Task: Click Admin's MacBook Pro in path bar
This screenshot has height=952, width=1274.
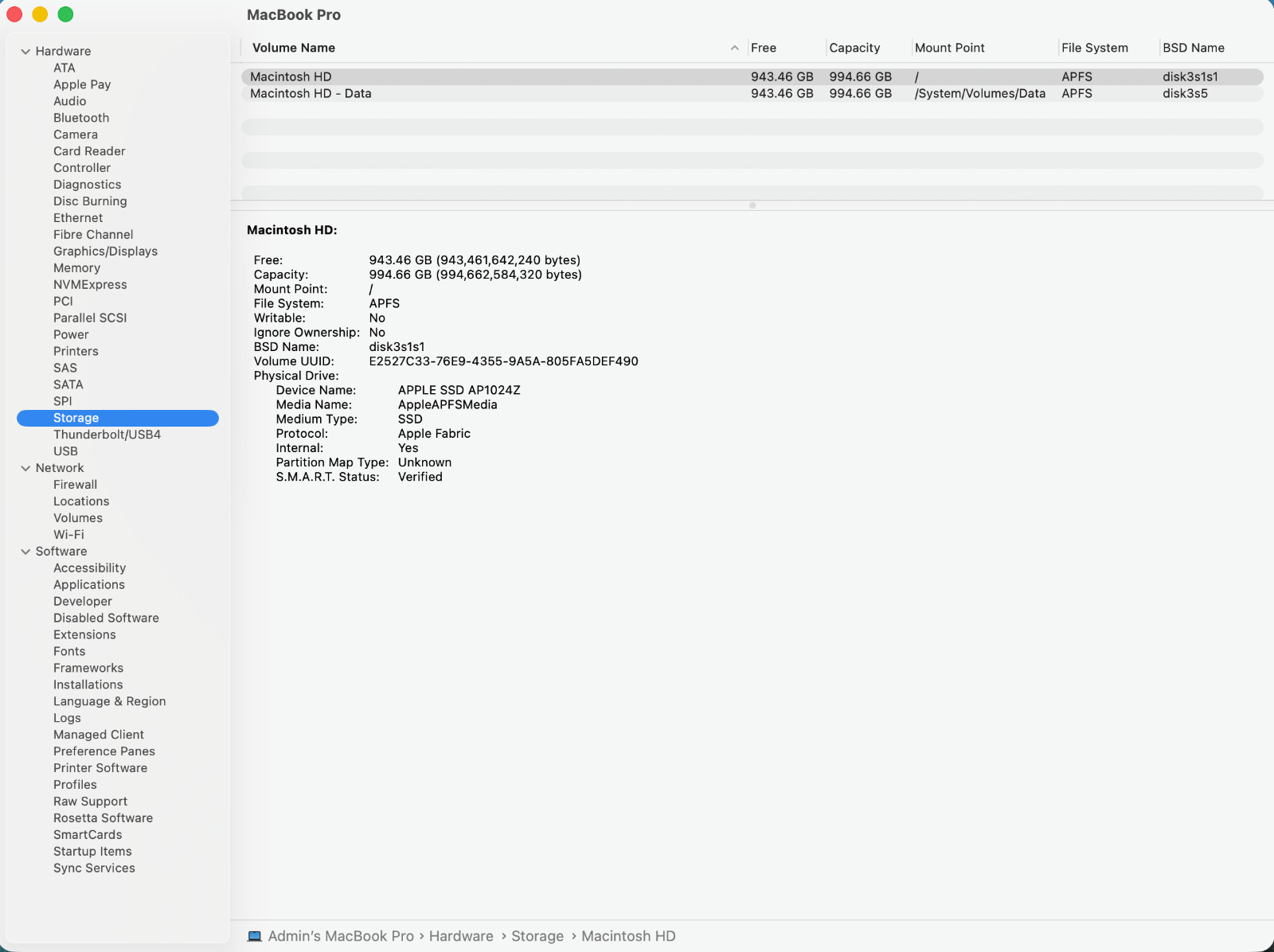Action: (341, 937)
